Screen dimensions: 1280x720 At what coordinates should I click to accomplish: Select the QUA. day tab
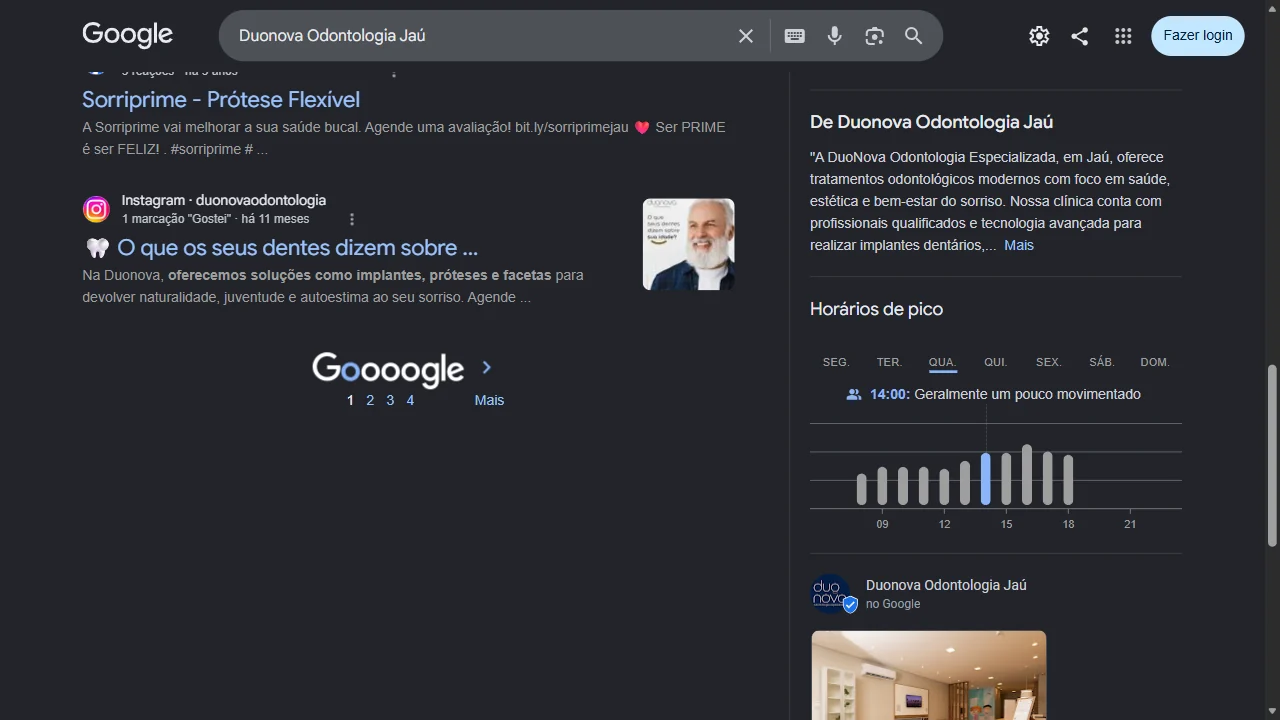942,362
